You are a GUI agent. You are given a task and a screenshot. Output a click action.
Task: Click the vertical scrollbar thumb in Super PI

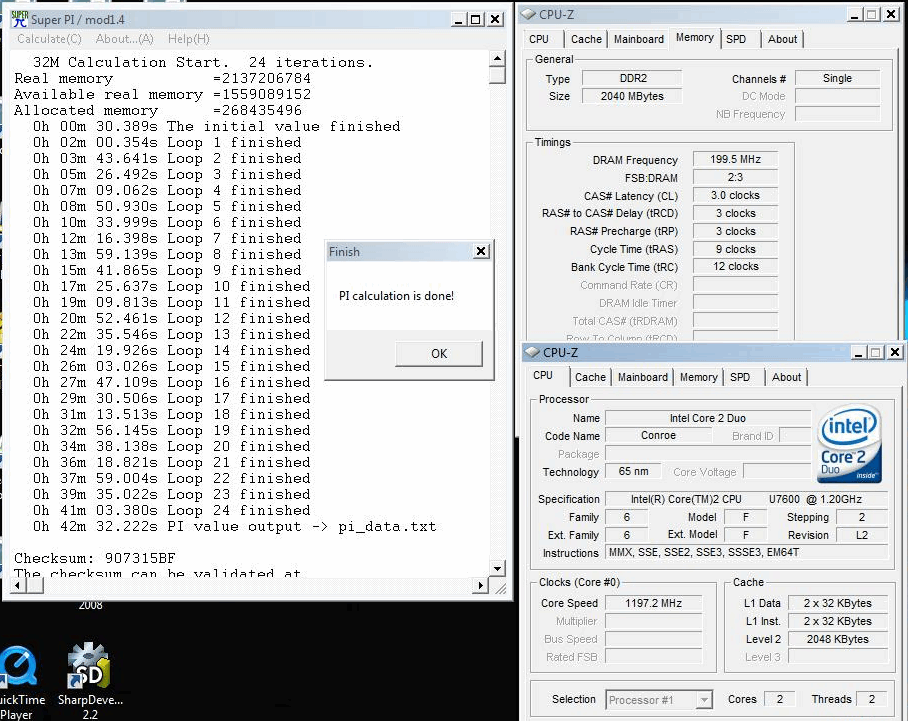pyautogui.click(x=497, y=75)
